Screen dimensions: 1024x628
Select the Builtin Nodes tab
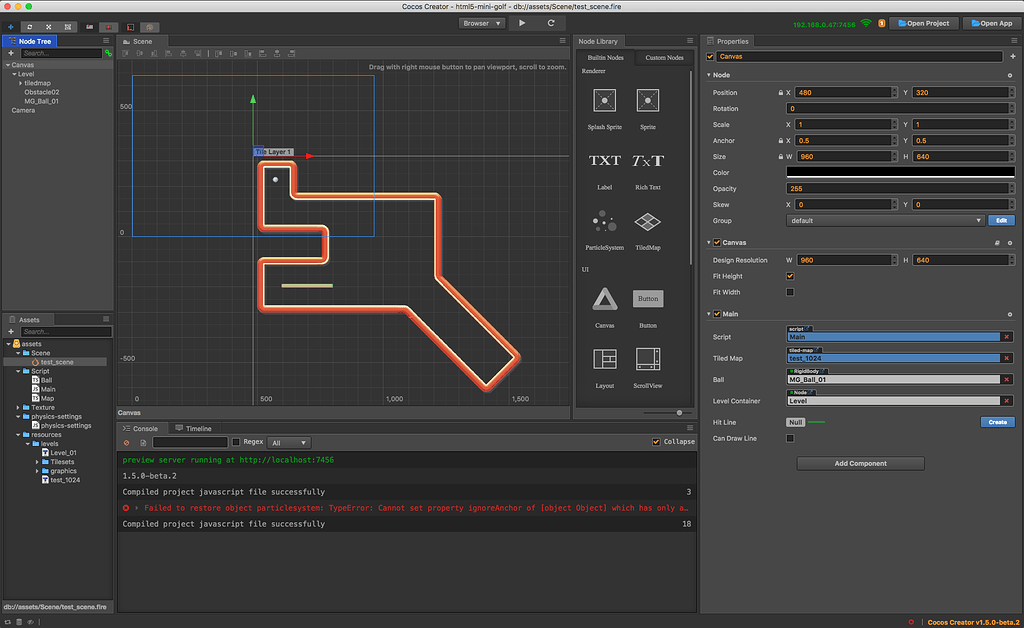[605, 57]
